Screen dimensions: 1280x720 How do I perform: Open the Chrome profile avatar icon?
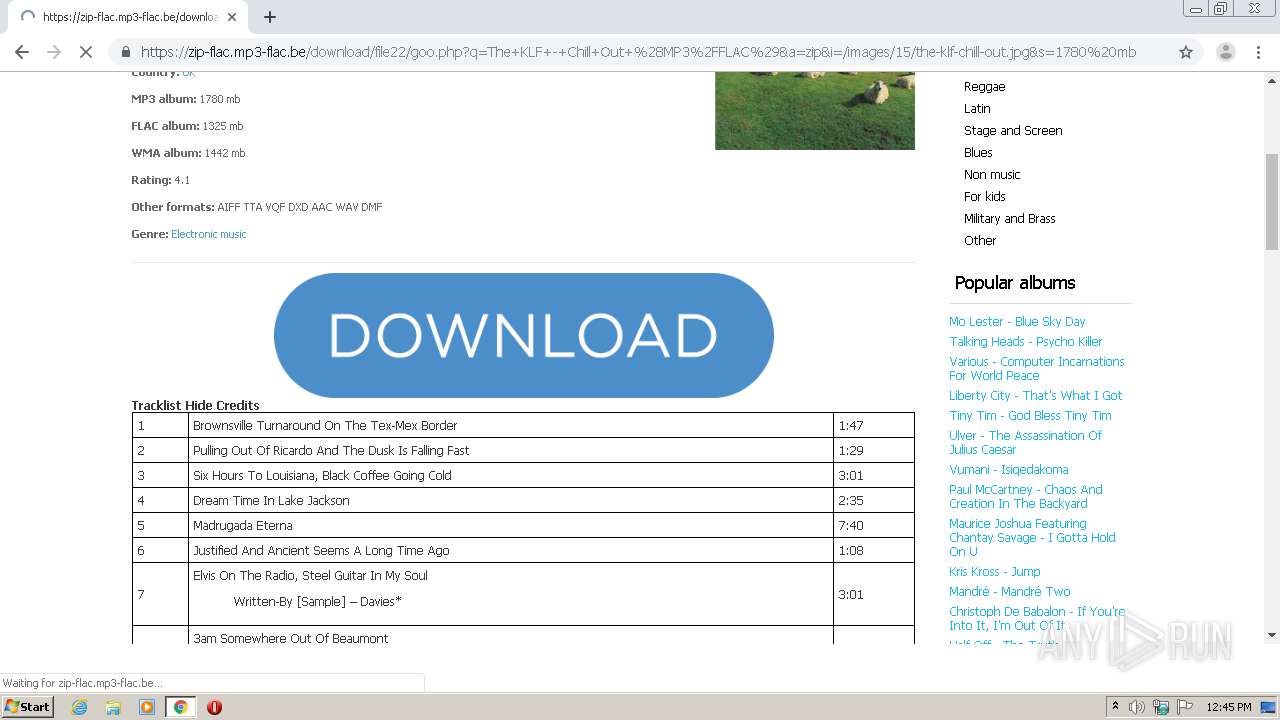coord(1225,52)
